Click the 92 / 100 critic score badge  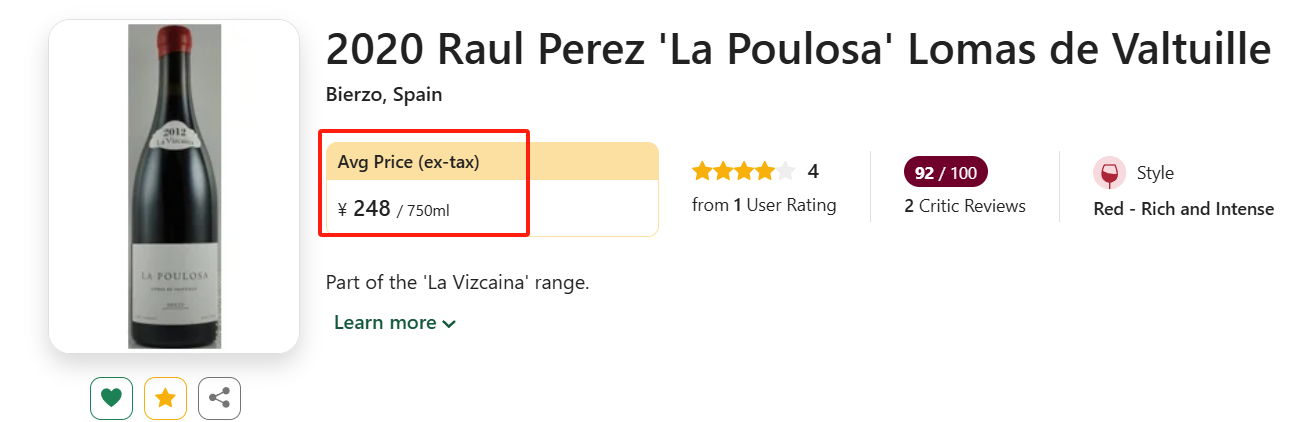[945, 173]
